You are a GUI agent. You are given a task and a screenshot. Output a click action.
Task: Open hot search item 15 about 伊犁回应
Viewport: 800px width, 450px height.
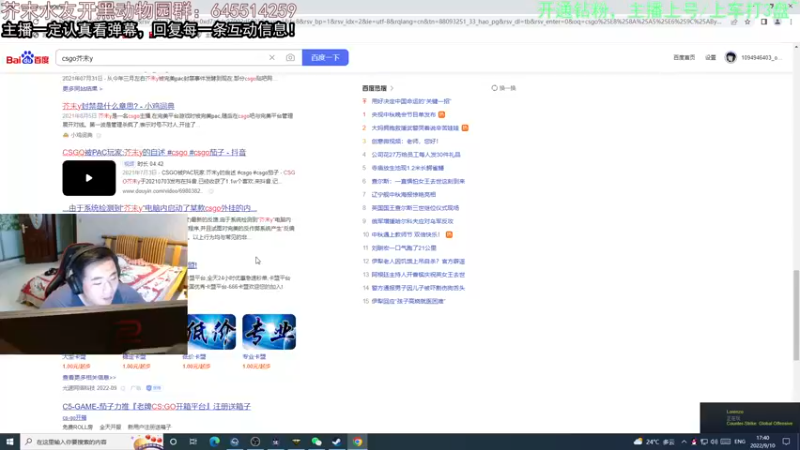(x=408, y=301)
